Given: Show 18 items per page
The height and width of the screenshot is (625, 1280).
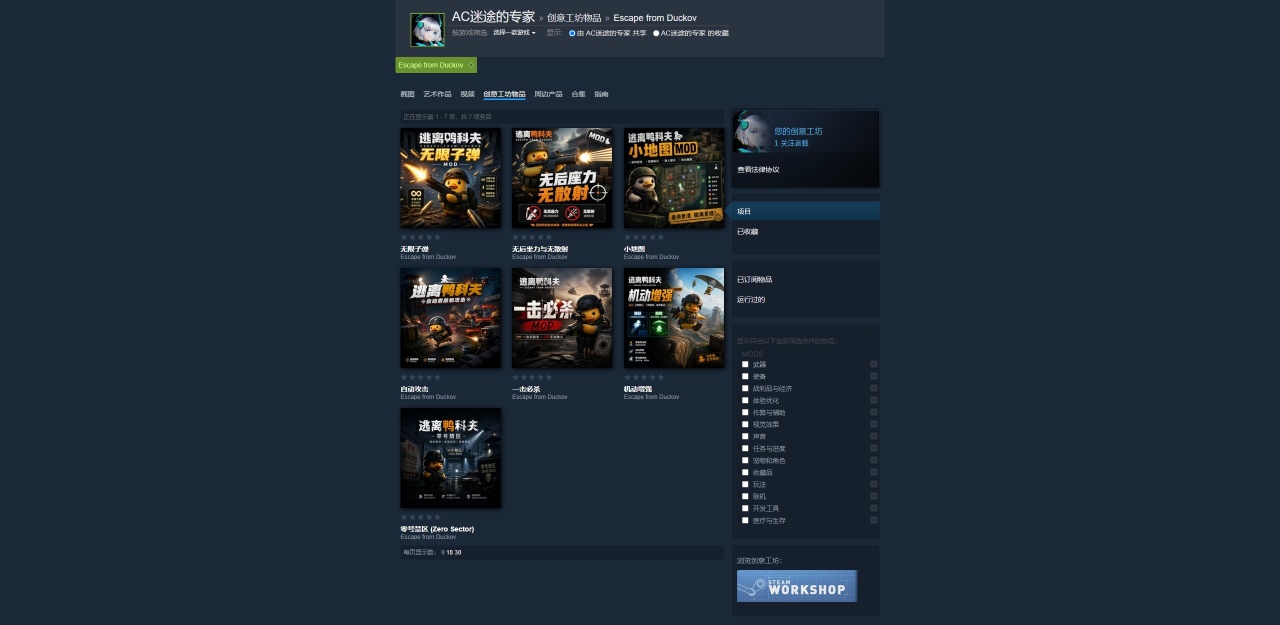Looking at the screenshot, I should 450,552.
